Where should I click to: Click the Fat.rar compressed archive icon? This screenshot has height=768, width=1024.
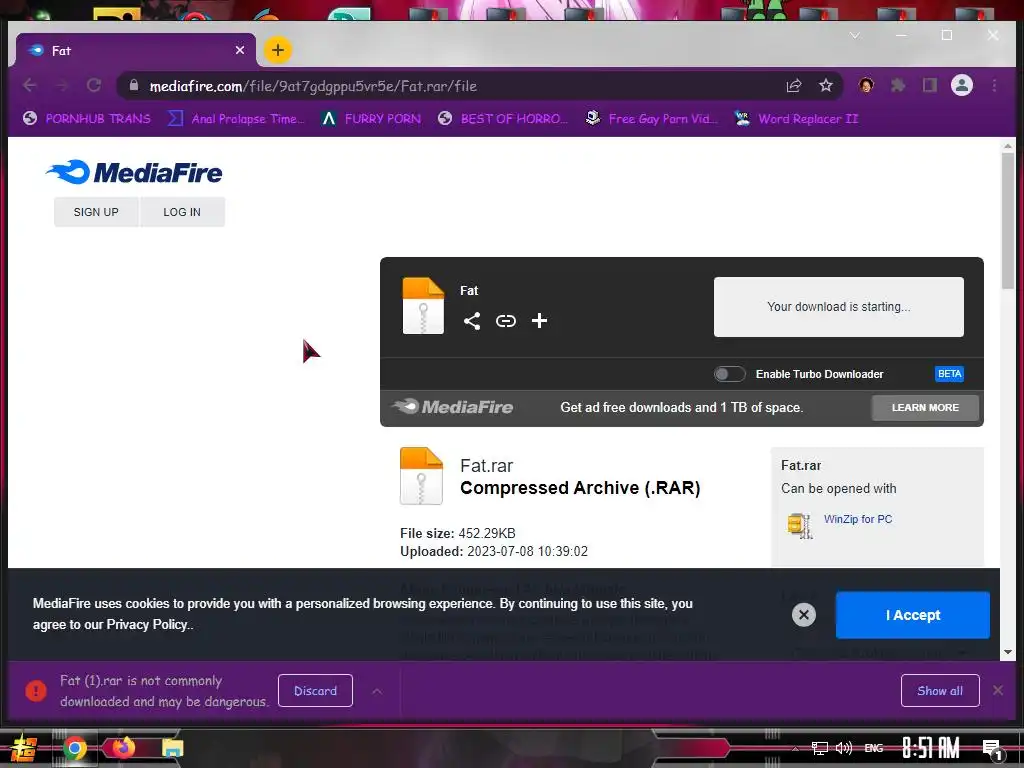(x=421, y=476)
